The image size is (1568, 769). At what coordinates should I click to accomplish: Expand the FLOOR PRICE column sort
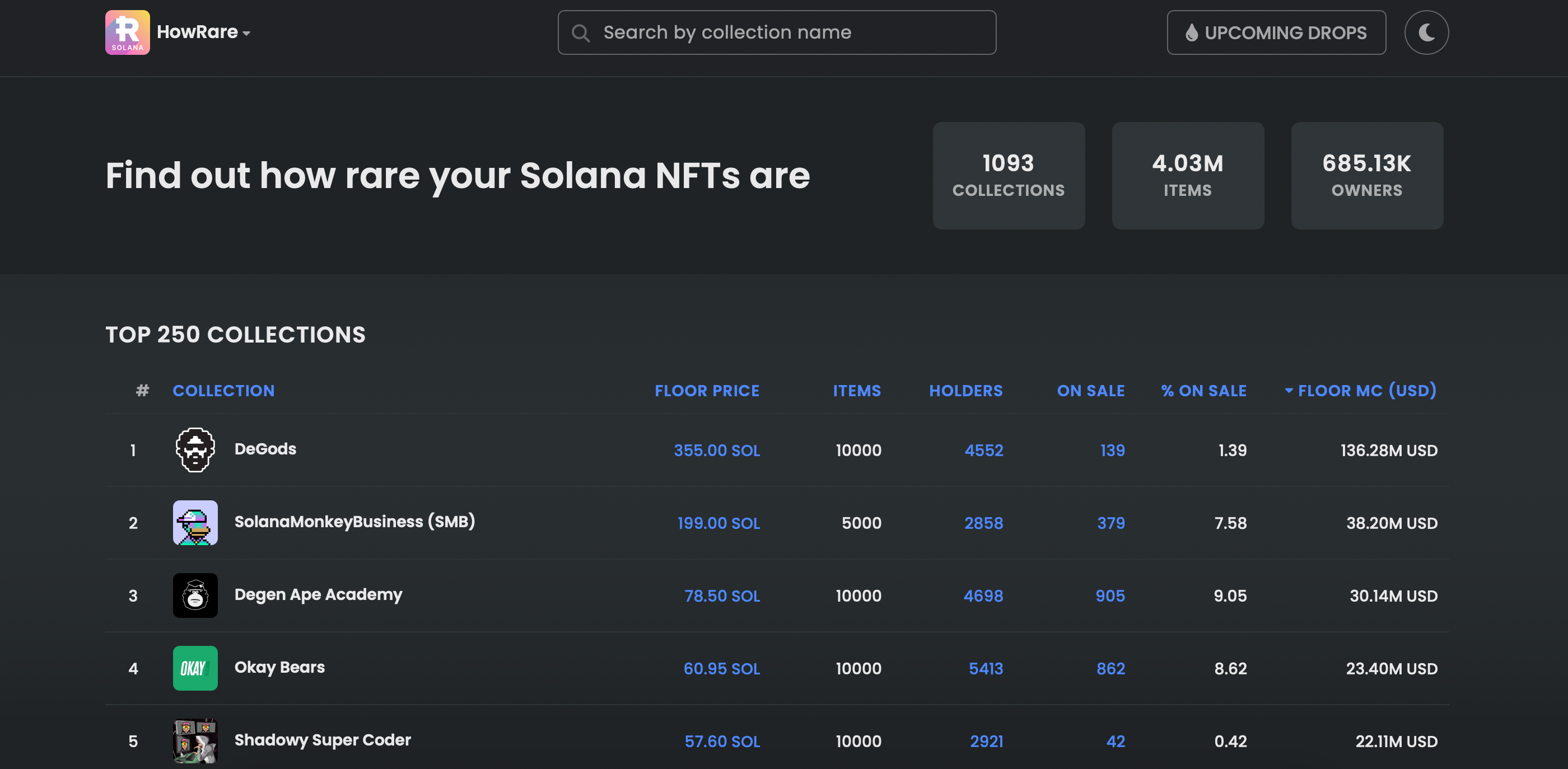pyautogui.click(x=707, y=389)
